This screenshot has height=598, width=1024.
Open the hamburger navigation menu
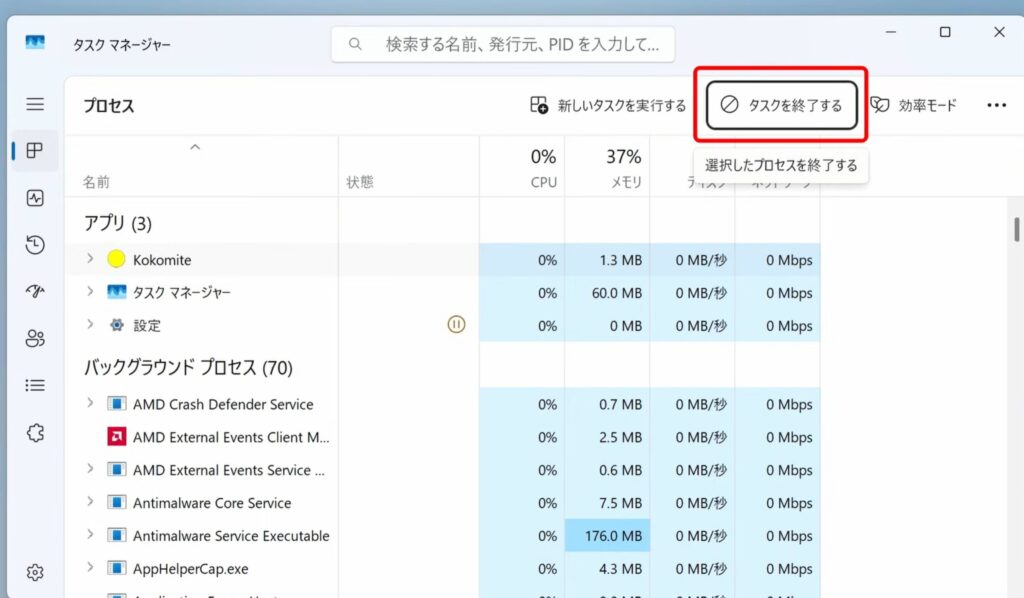tap(35, 104)
